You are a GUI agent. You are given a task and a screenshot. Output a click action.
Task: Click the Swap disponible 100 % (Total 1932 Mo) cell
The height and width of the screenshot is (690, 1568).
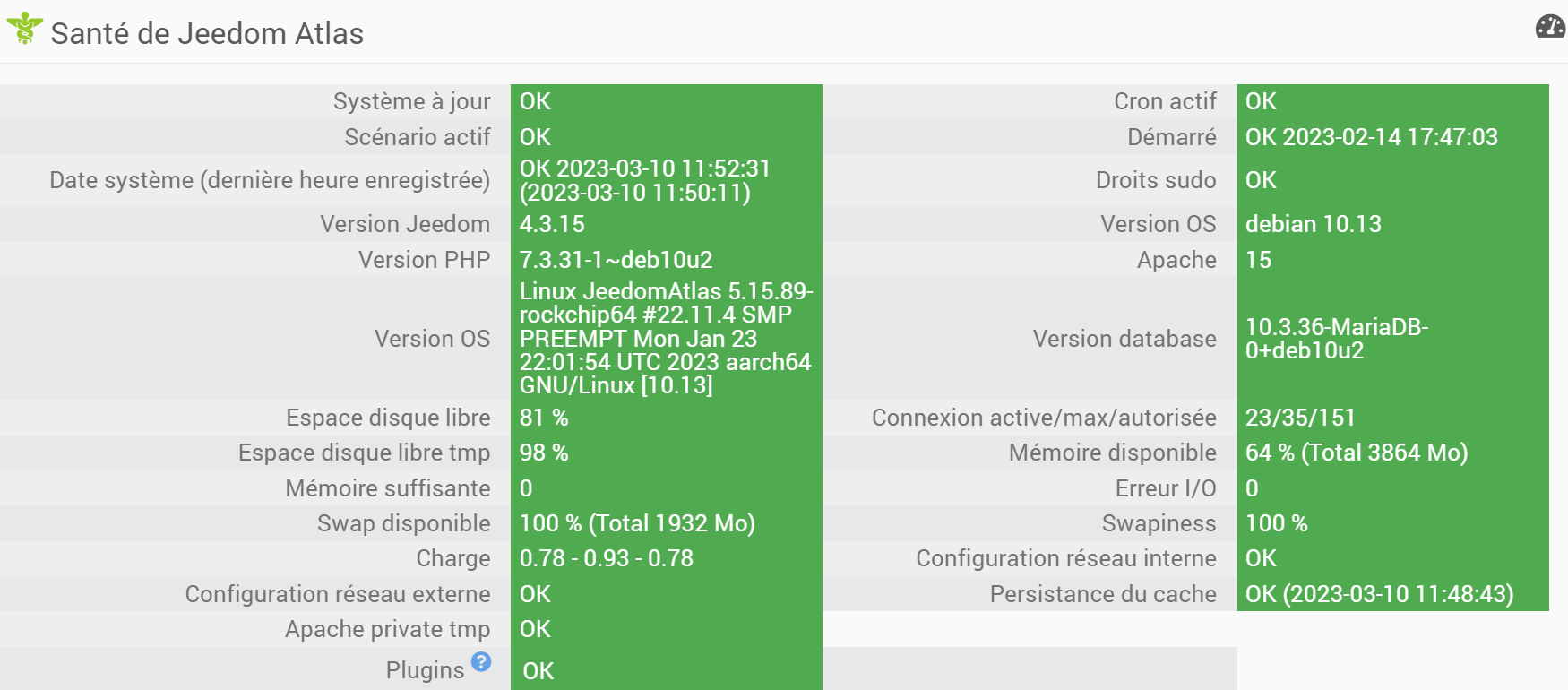[637, 523]
